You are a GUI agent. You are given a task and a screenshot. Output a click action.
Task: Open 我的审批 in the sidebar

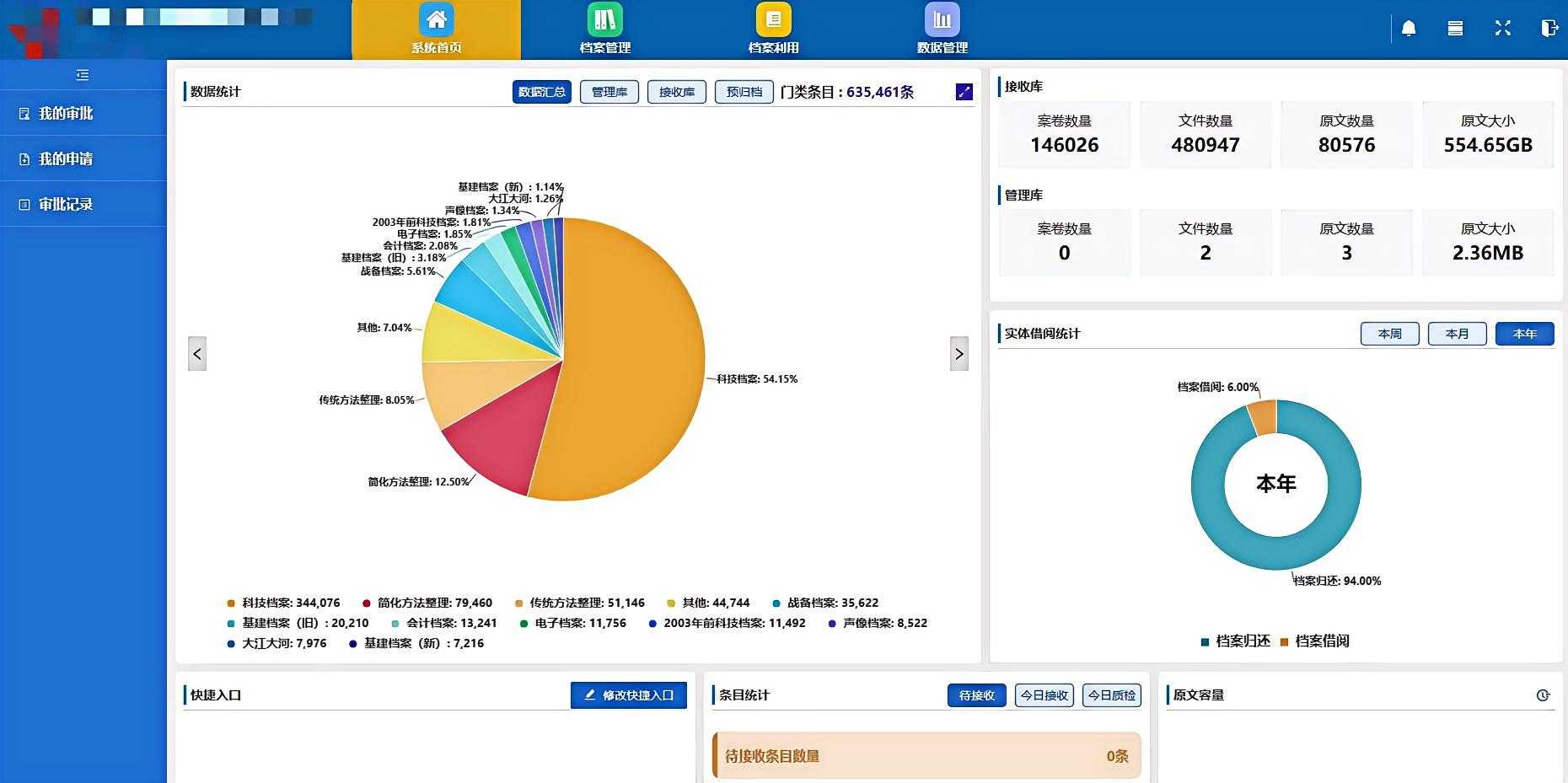pos(66,113)
